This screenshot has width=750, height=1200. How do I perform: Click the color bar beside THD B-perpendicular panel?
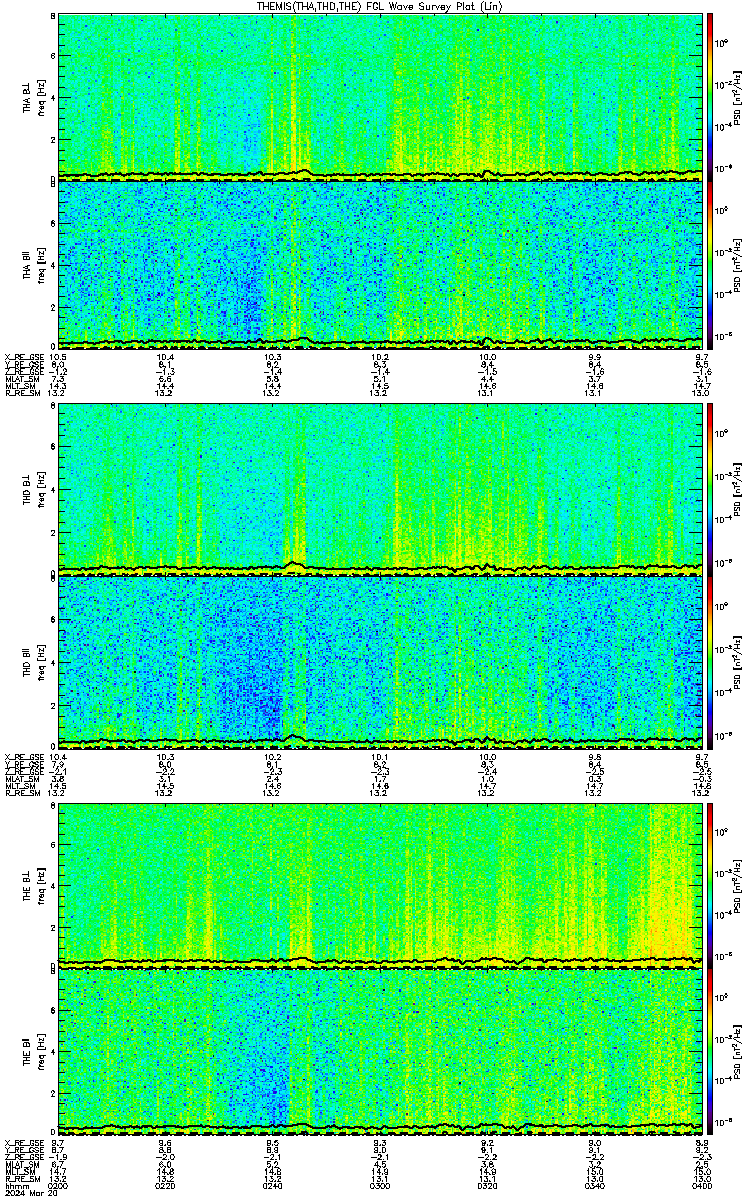point(709,490)
